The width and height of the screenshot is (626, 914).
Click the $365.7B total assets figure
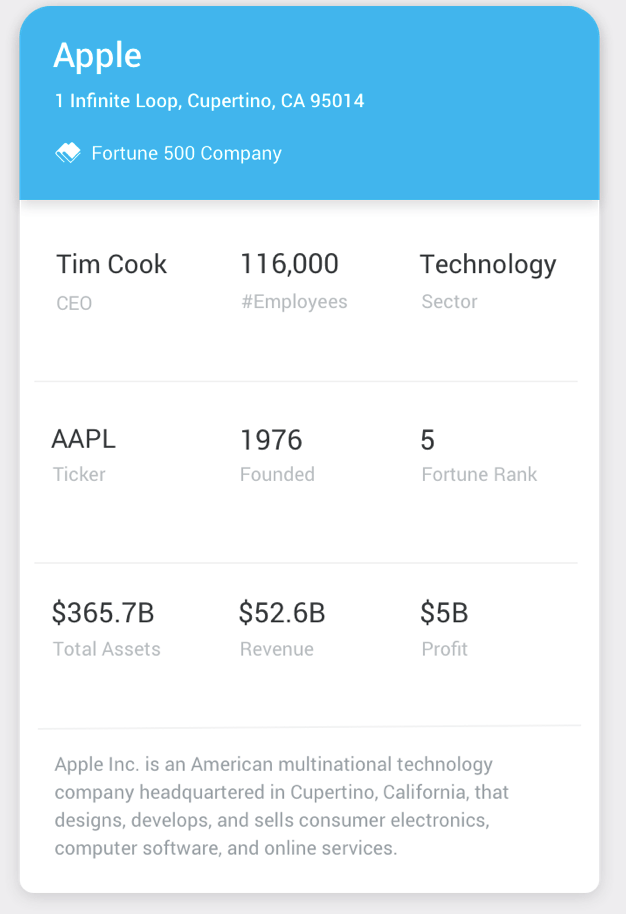click(x=103, y=612)
